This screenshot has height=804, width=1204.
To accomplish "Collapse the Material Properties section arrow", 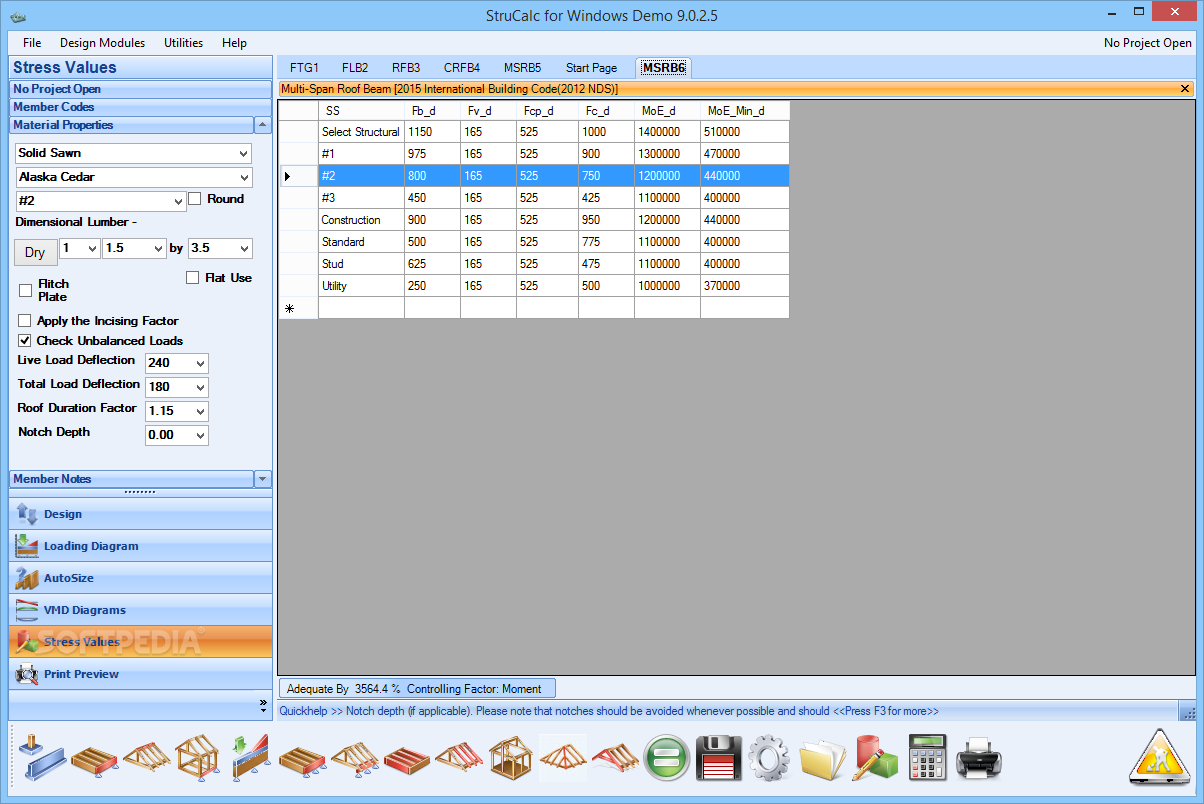I will [263, 125].
